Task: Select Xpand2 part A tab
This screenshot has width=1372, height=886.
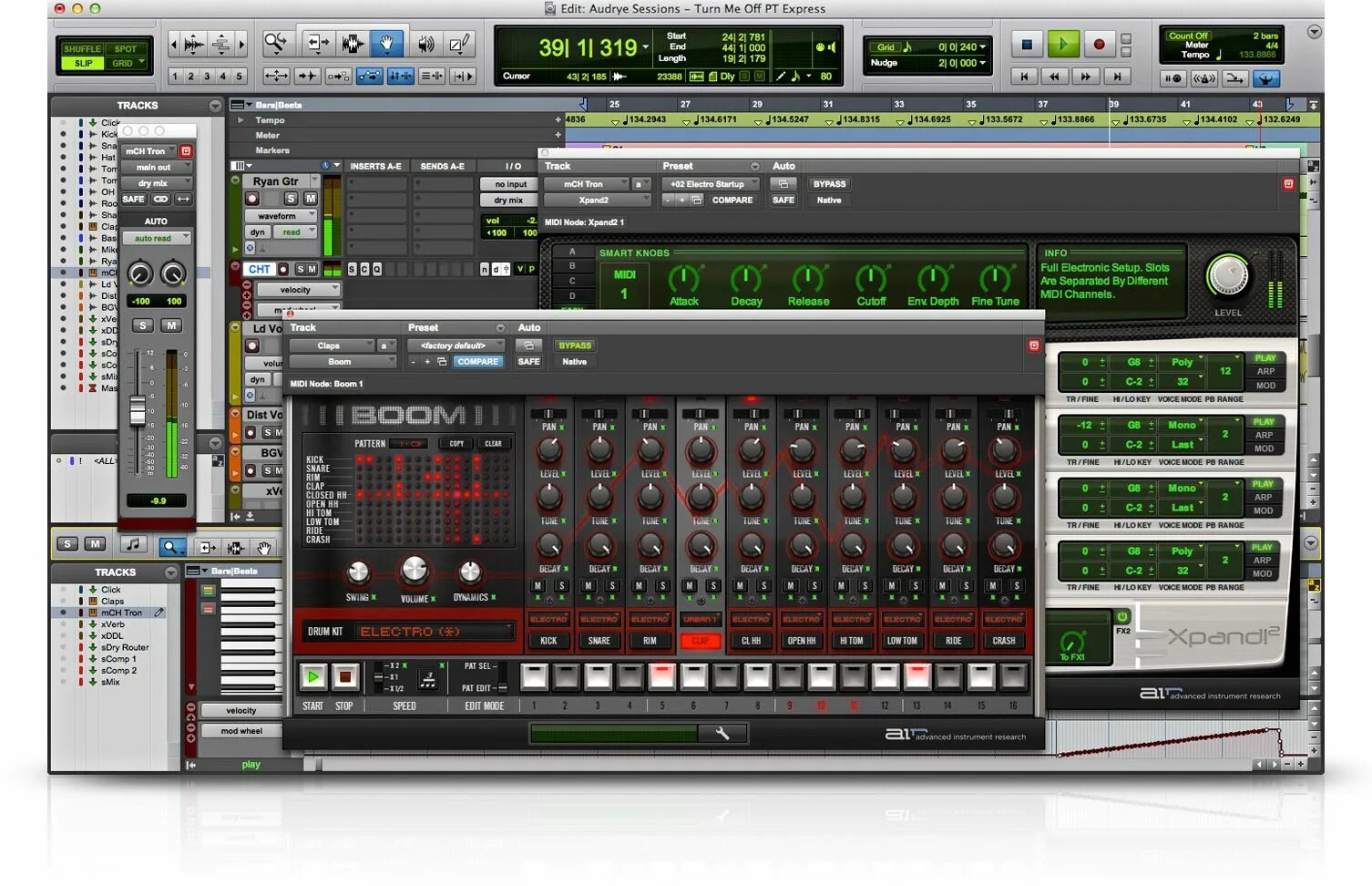Action: click(572, 252)
